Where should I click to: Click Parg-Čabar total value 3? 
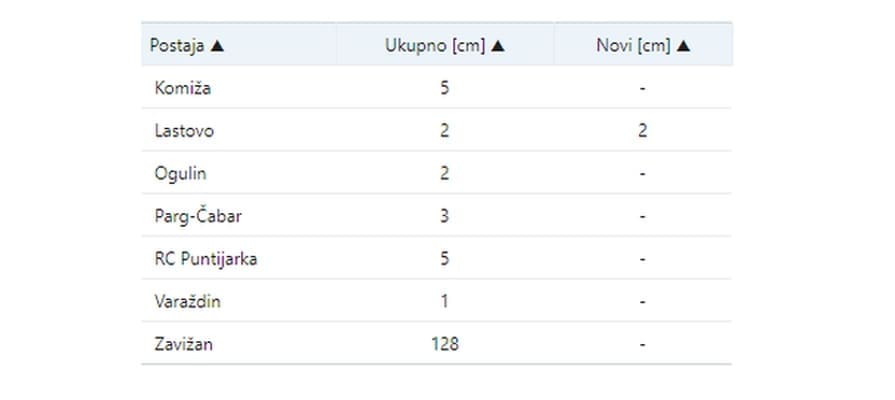(444, 216)
